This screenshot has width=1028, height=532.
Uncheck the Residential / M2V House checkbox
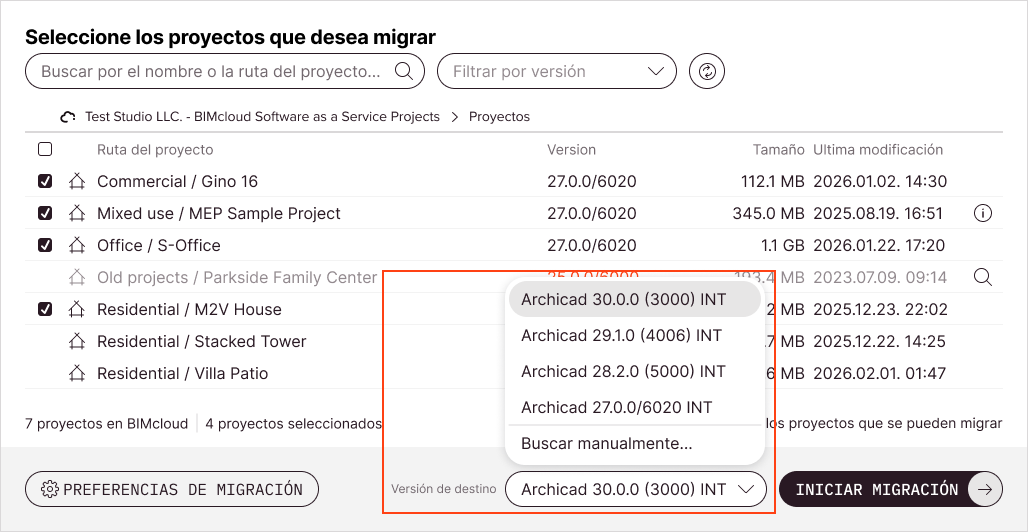click(x=45, y=309)
